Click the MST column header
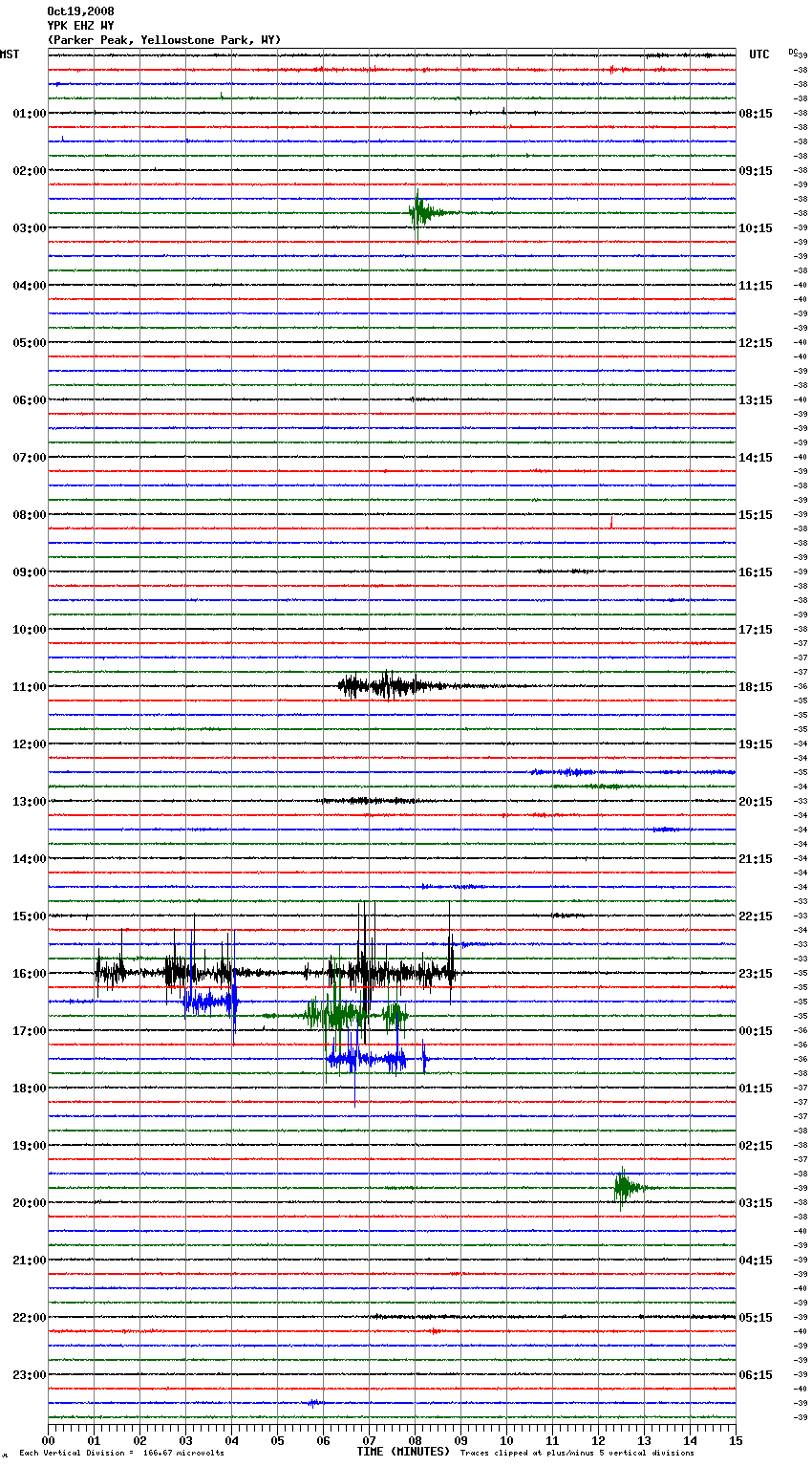Screen dimensions: 812x1466 pyautogui.click(x=10, y=54)
